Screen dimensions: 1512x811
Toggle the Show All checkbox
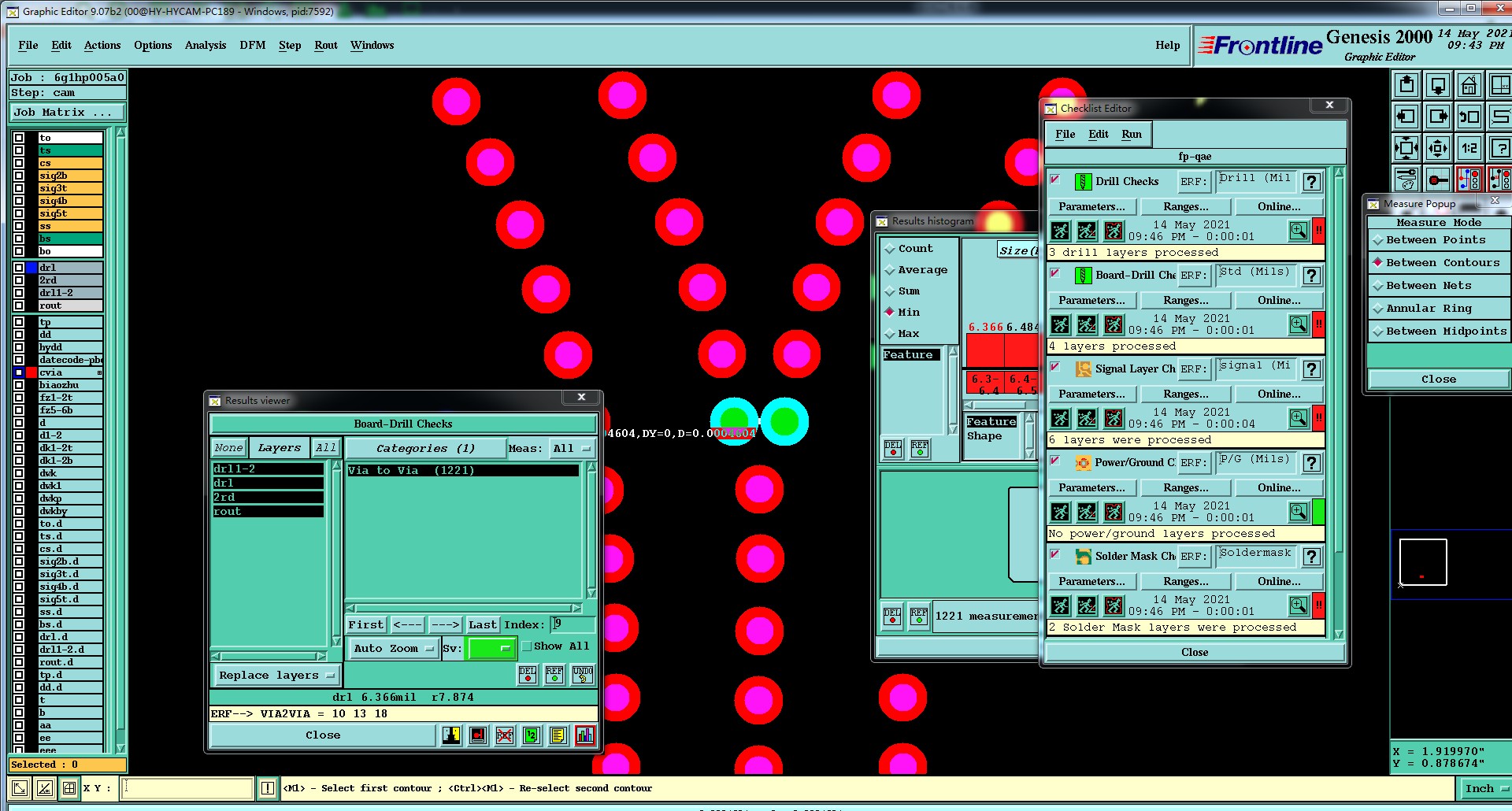click(528, 646)
